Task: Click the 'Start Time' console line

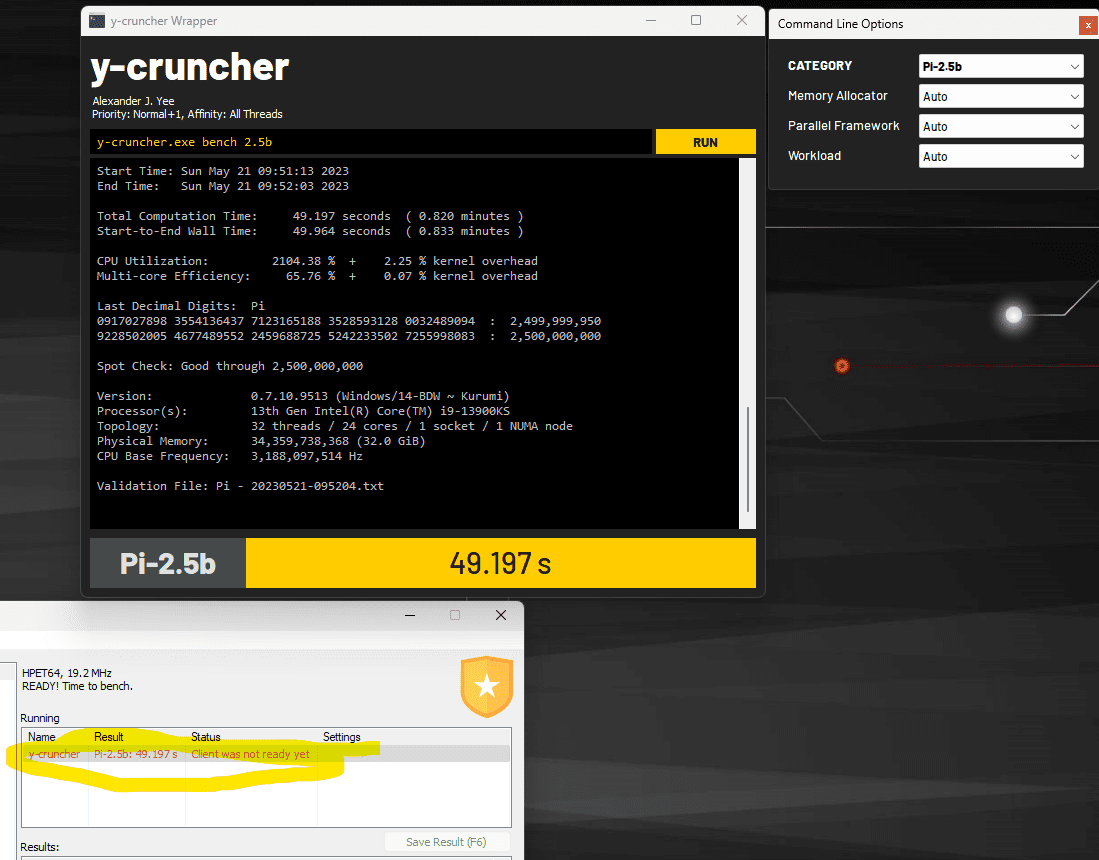Action: [x=222, y=171]
